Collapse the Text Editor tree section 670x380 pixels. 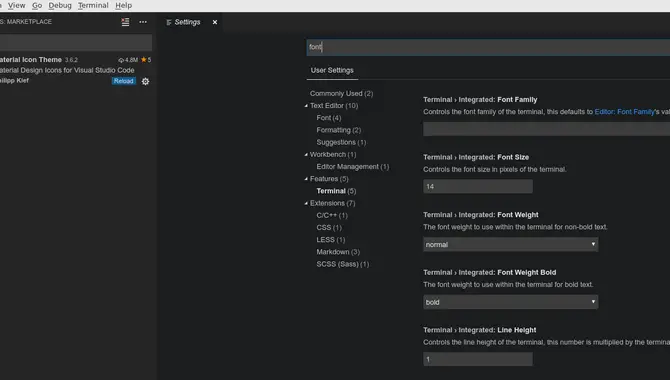306,106
